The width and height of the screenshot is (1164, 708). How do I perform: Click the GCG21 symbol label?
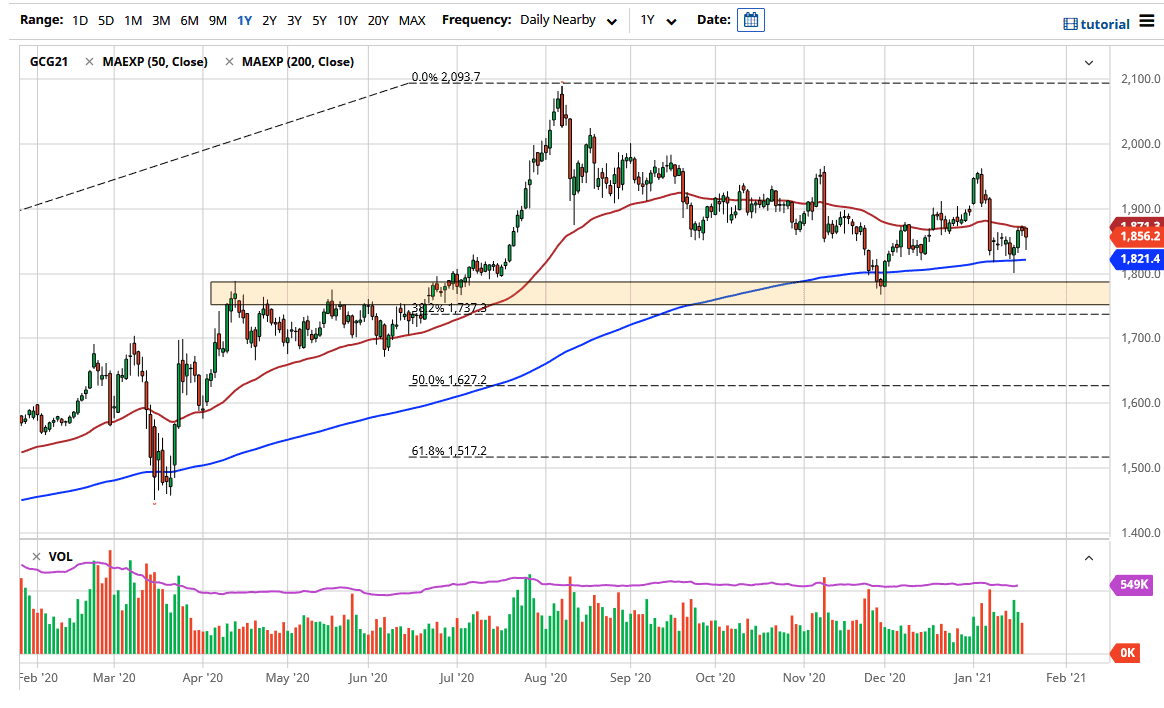(49, 61)
